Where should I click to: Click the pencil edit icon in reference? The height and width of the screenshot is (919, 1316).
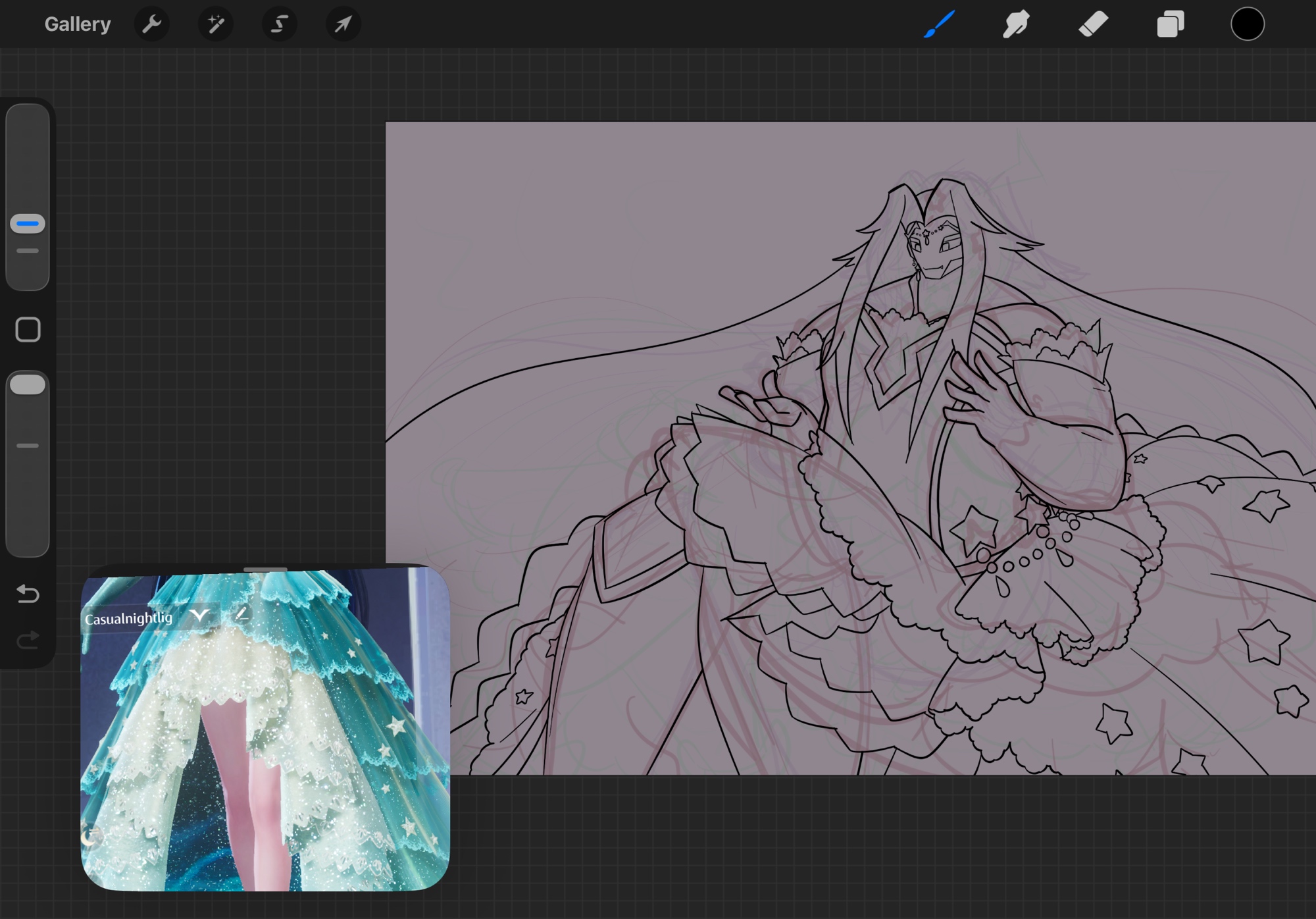(241, 614)
